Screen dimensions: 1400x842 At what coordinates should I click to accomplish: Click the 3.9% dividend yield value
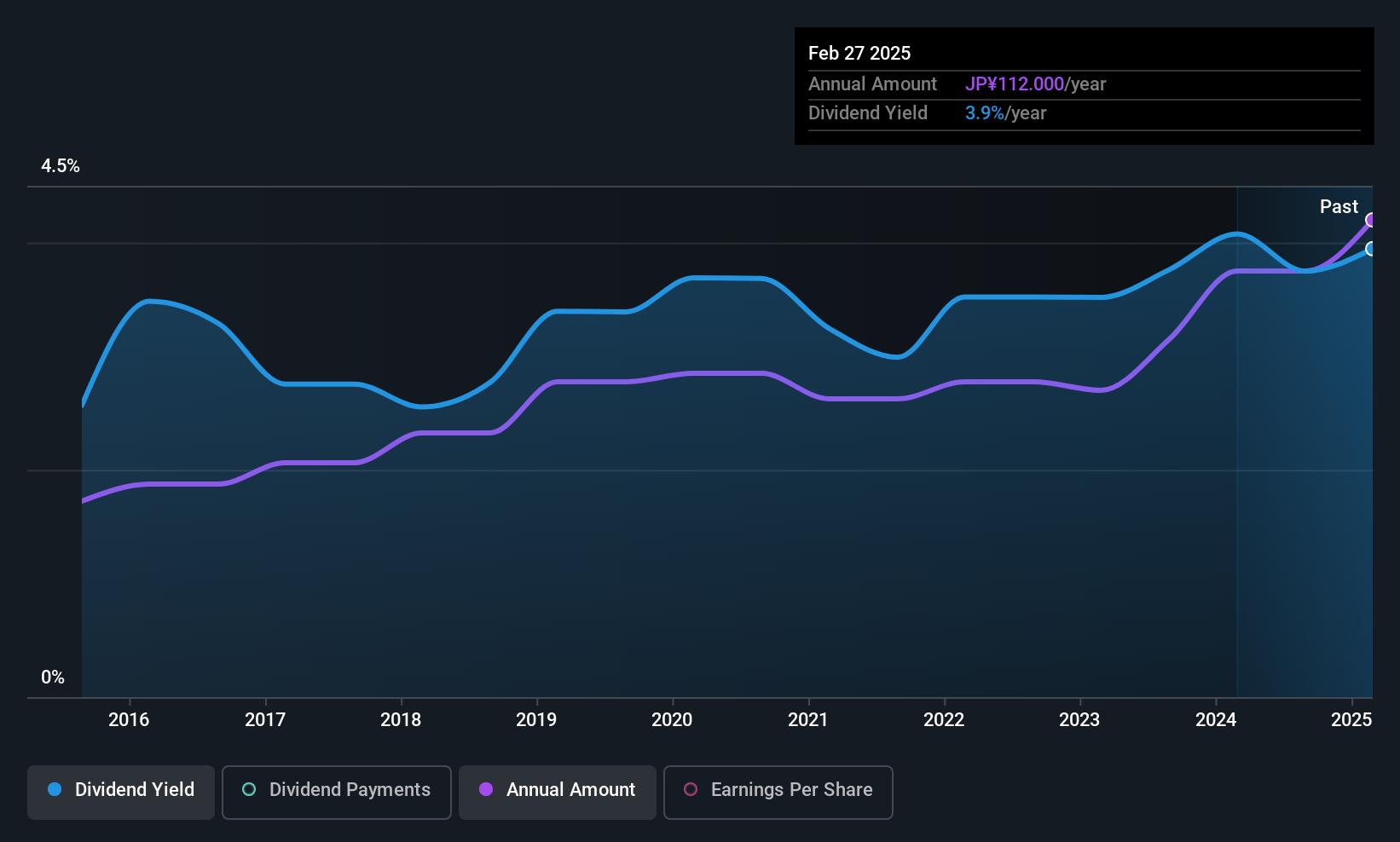coord(984,113)
